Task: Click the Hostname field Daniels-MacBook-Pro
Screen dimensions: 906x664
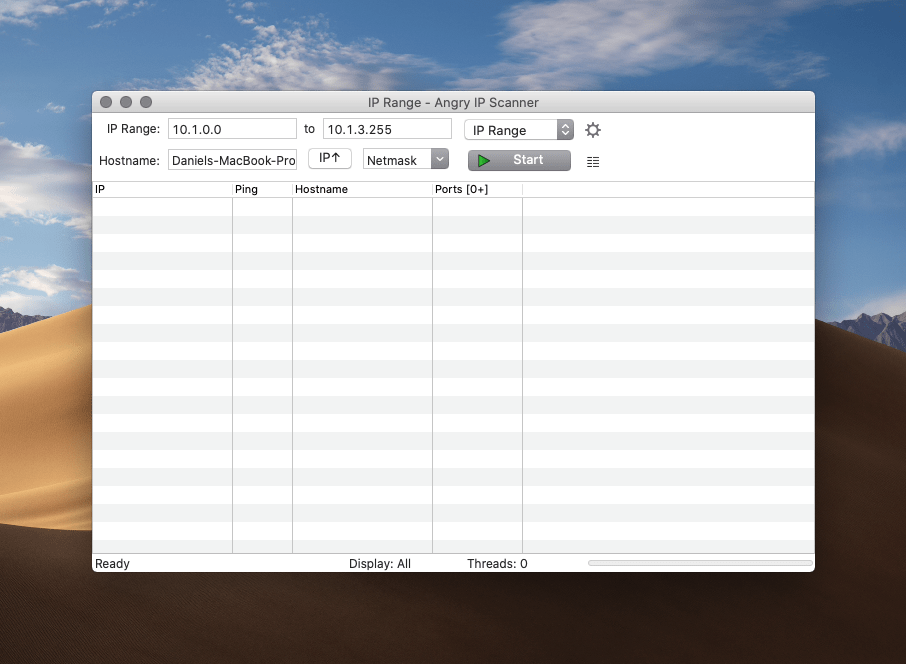Action: [x=232, y=160]
